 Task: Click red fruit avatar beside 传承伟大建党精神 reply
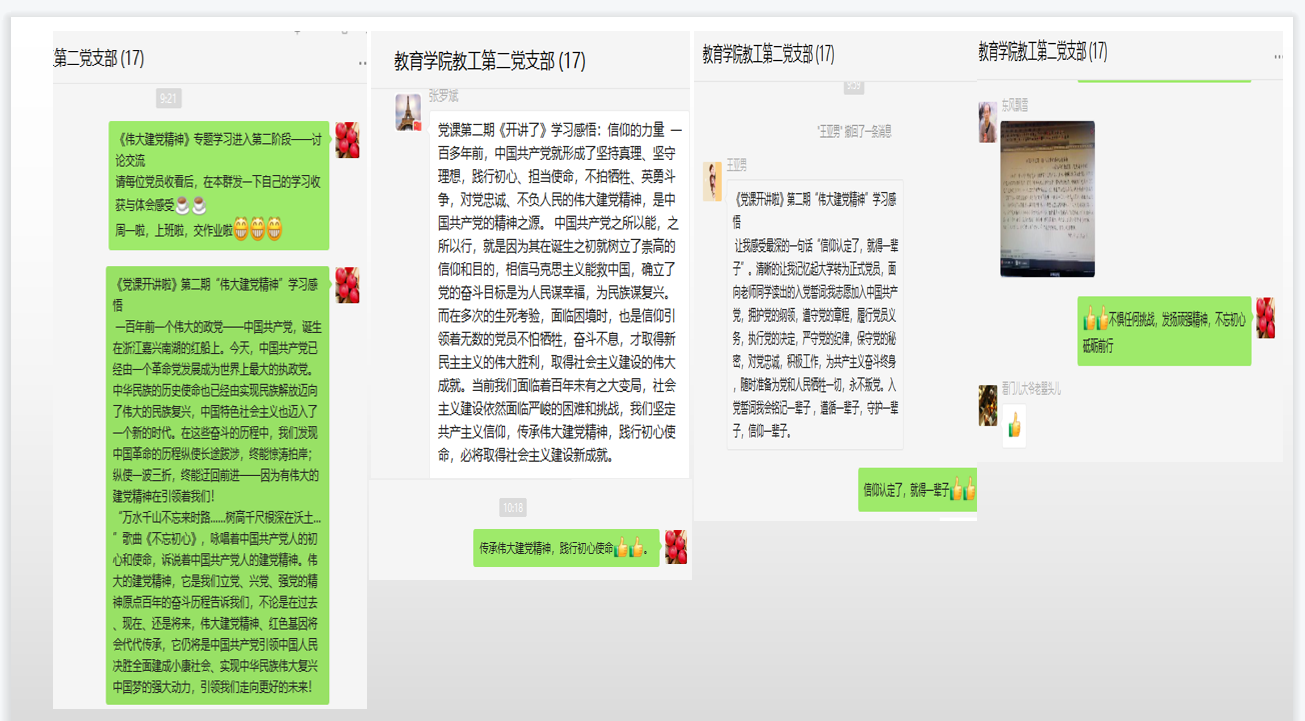coord(676,547)
